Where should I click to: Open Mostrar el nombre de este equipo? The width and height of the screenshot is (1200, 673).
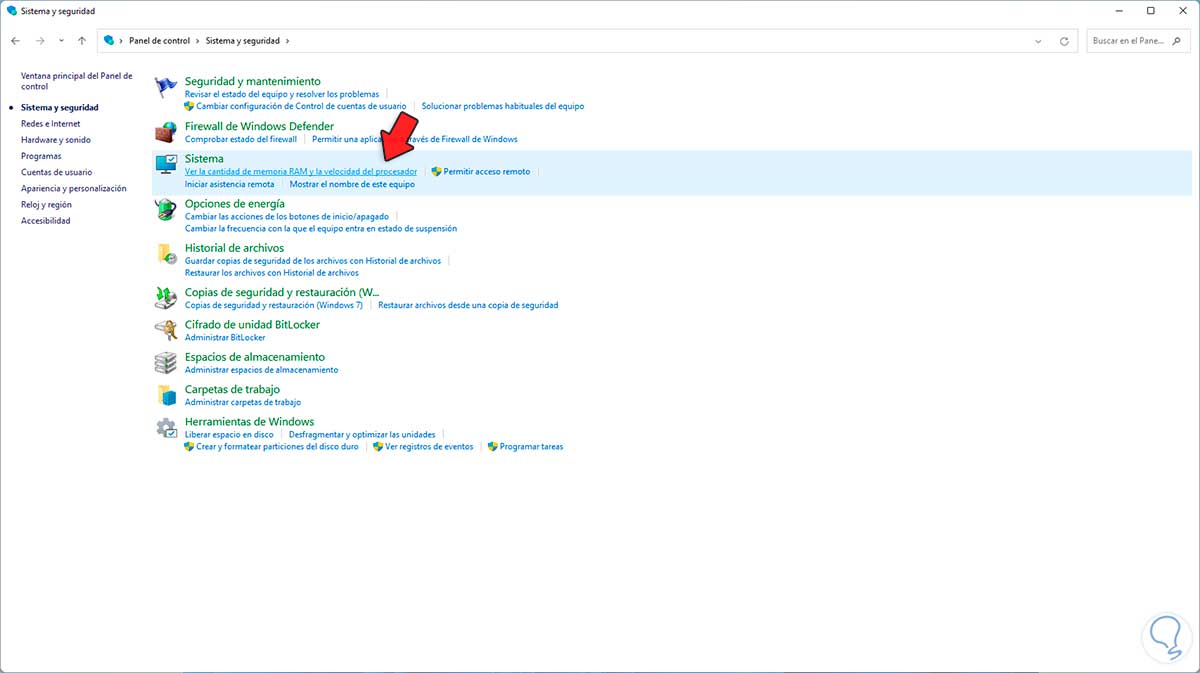click(352, 184)
